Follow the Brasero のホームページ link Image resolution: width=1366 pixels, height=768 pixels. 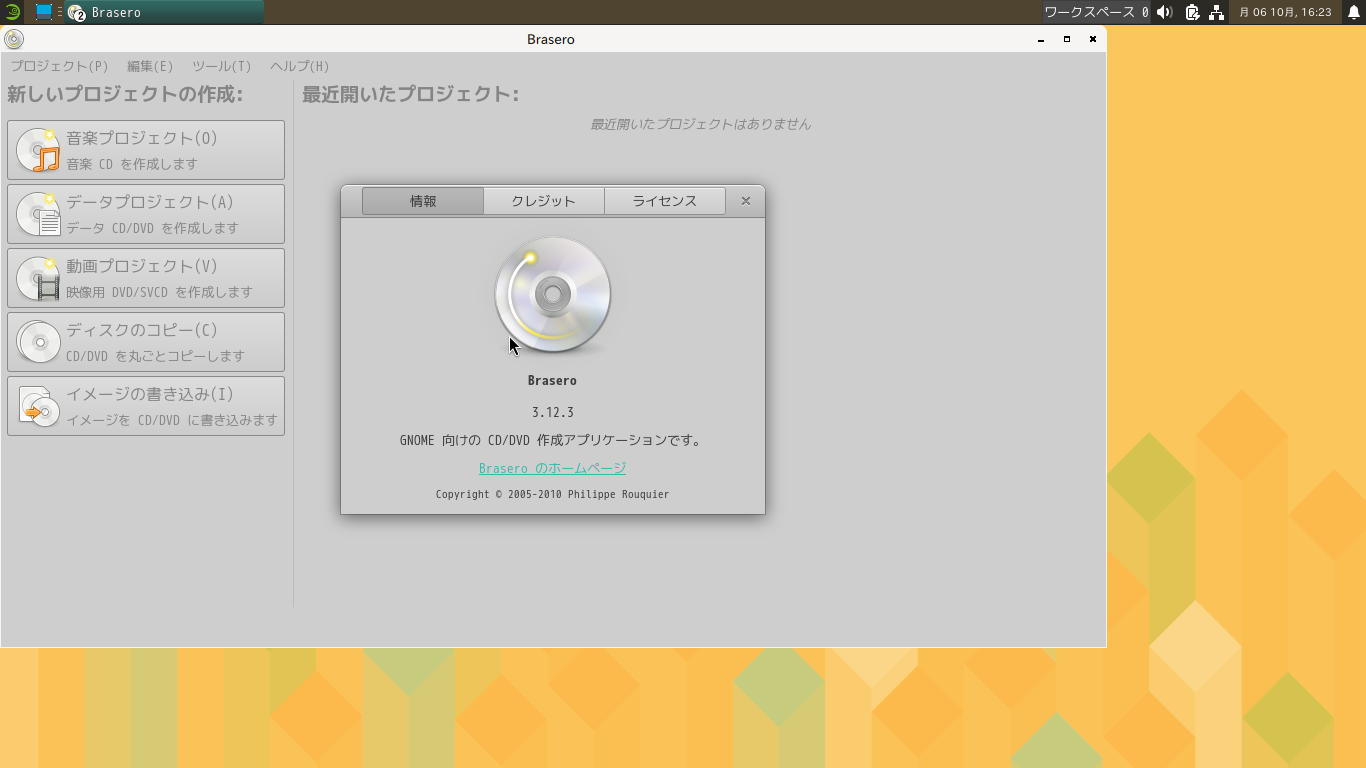(x=552, y=468)
